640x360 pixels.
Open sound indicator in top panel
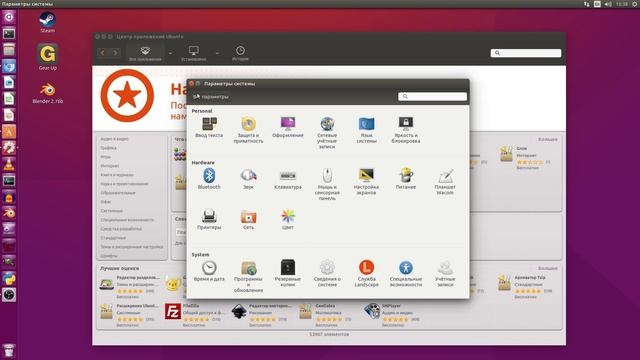pos(608,4)
